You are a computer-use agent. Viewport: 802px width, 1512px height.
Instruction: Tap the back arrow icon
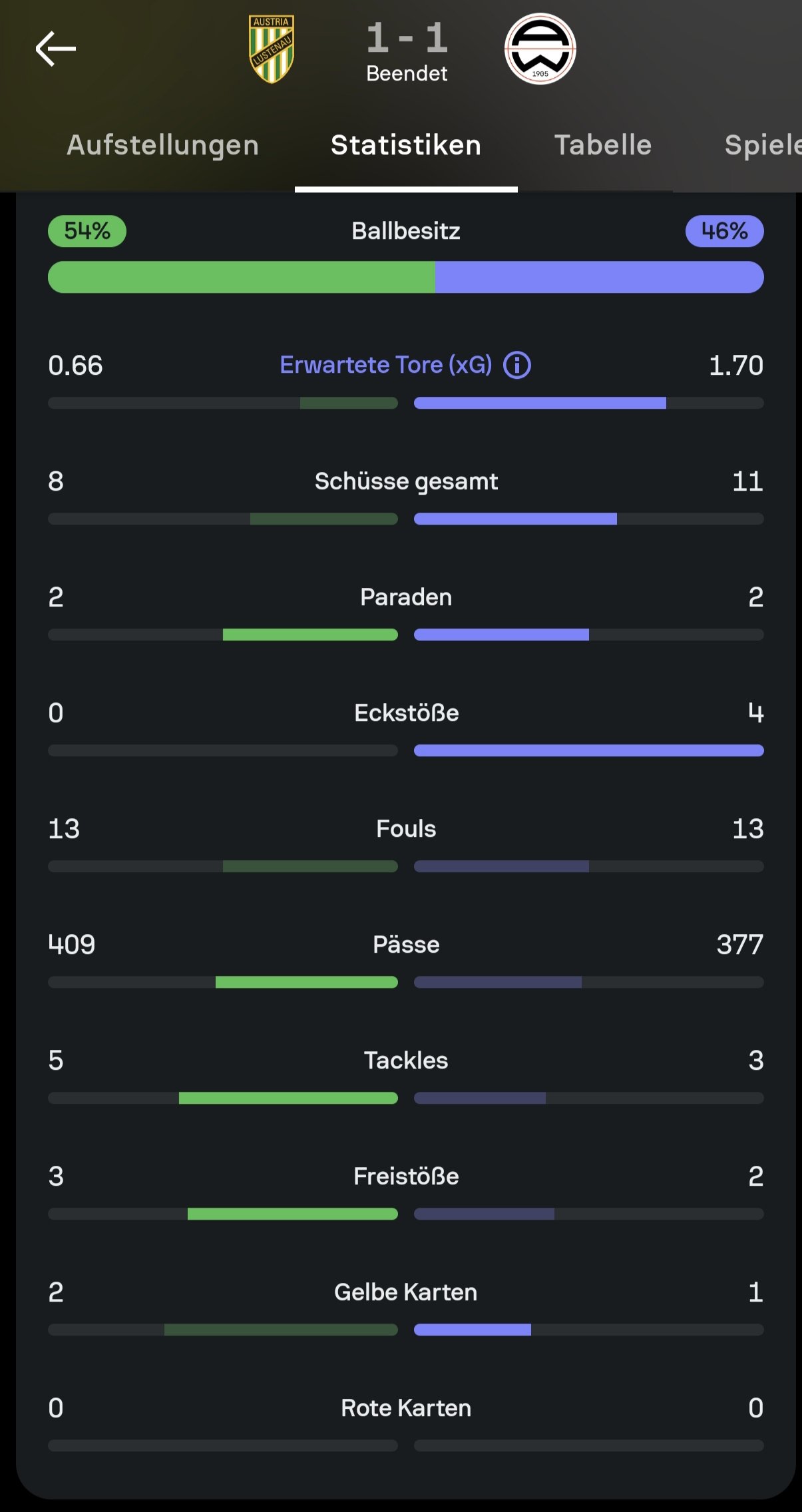(56, 49)
